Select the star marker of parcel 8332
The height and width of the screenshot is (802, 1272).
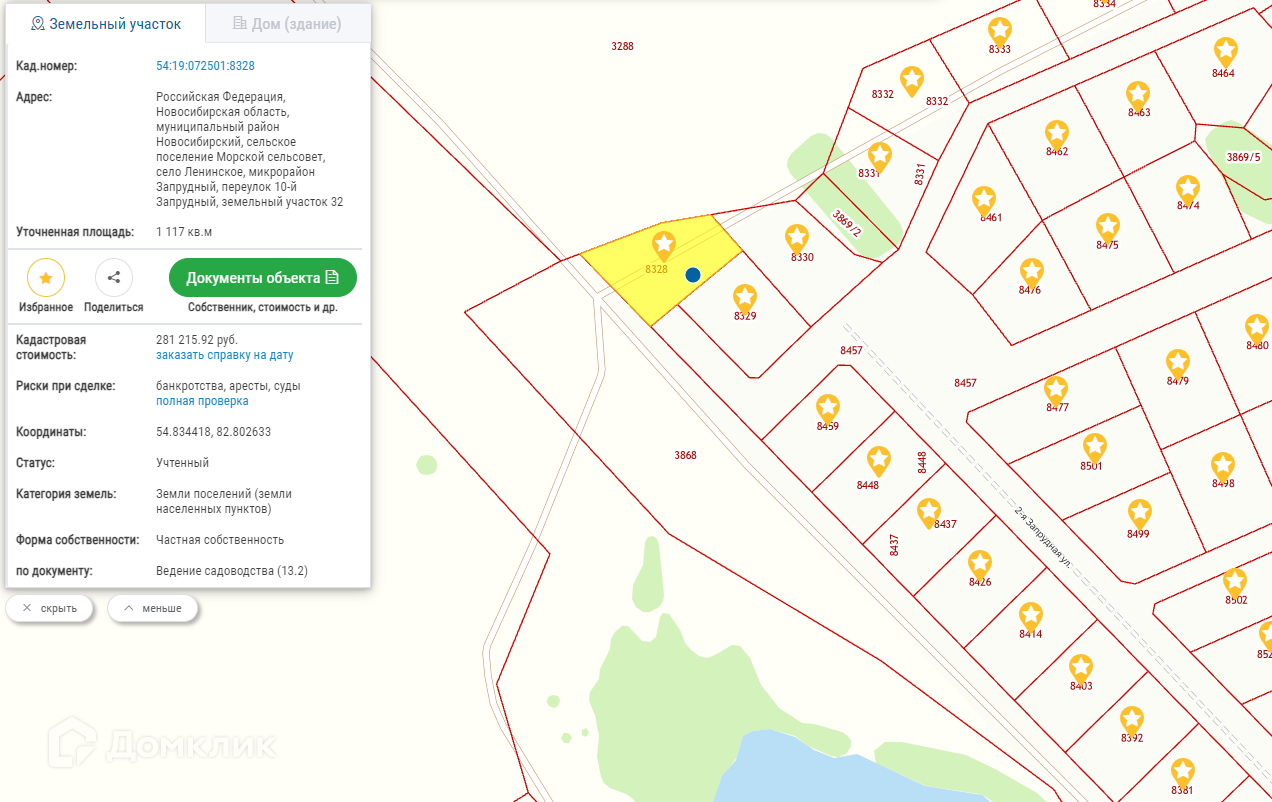(x=911, y=80)
